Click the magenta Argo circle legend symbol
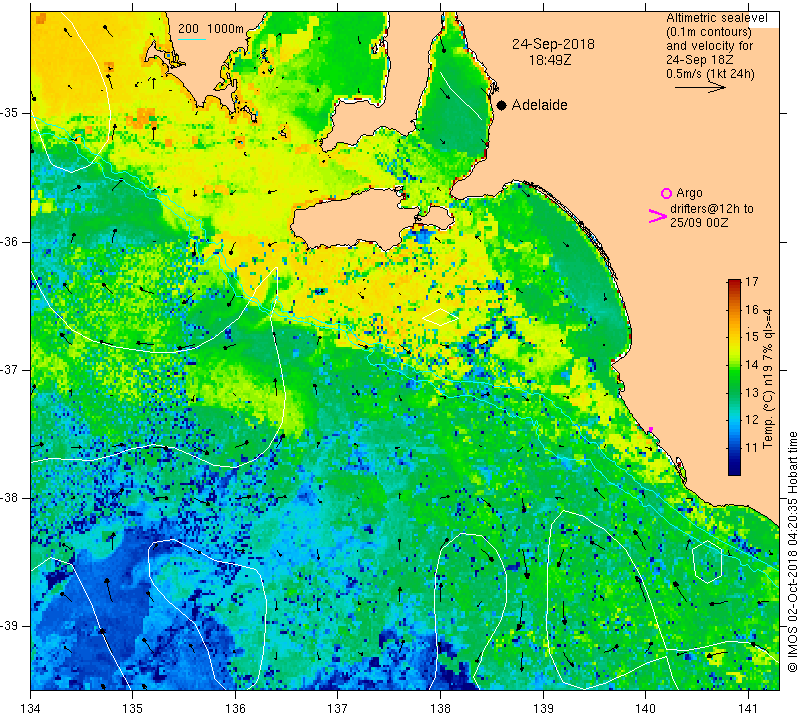The image size is (800, 720). [666, 193]
